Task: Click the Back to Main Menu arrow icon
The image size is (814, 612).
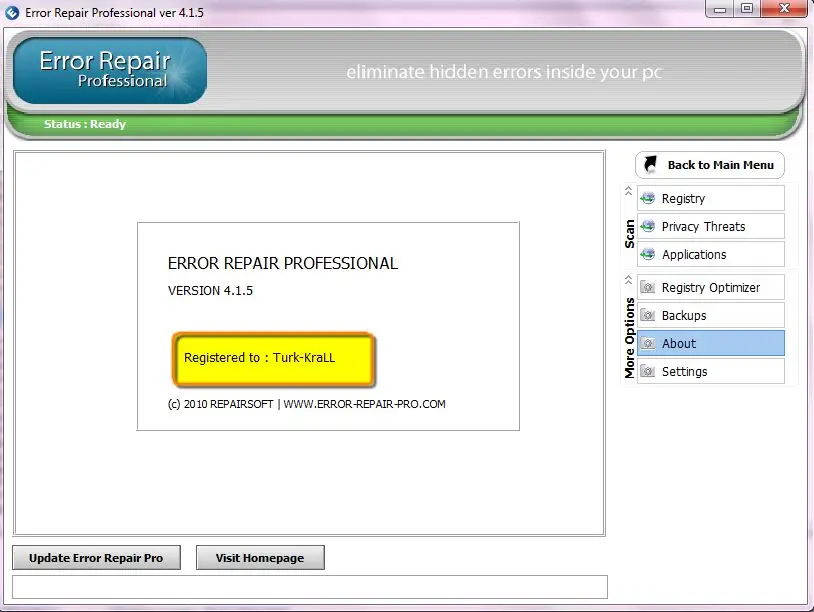Action: click(x=650, y=165)
